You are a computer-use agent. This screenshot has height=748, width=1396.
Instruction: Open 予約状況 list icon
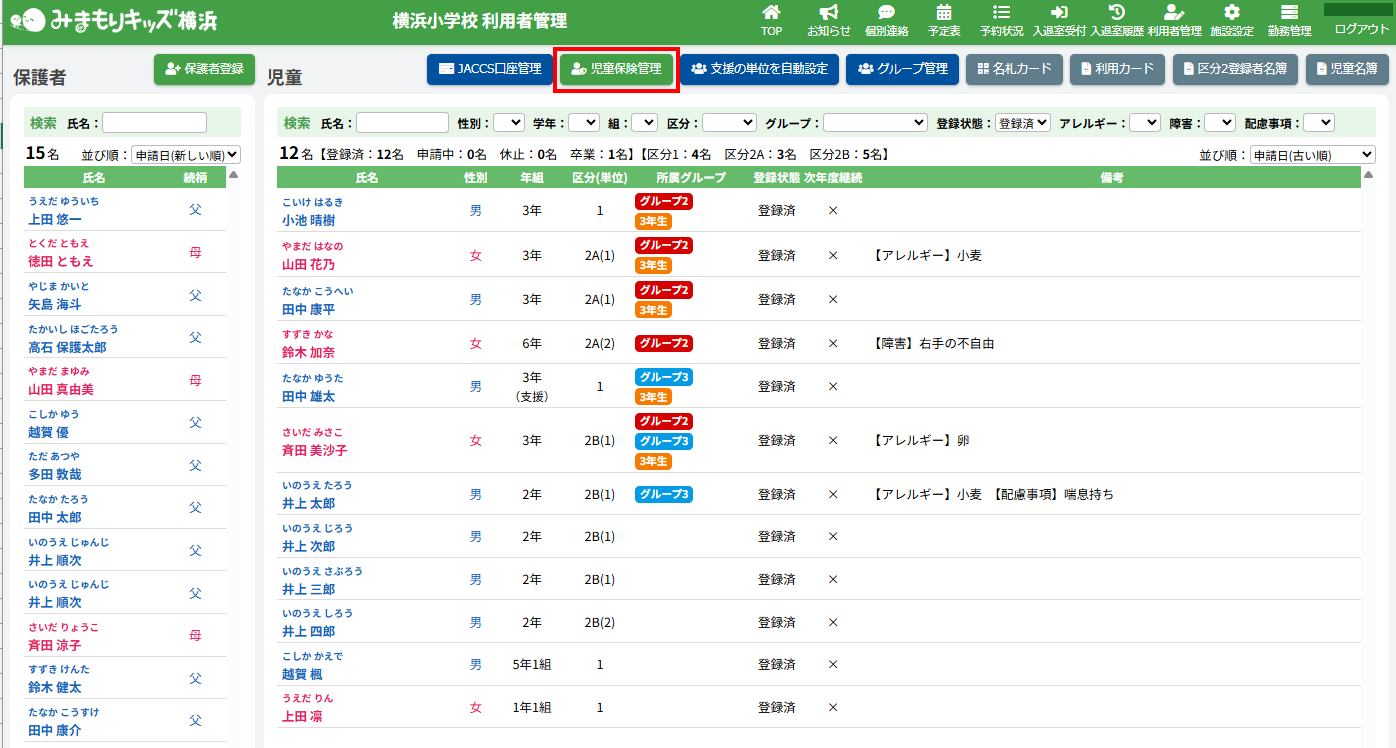pos(1001,13)
